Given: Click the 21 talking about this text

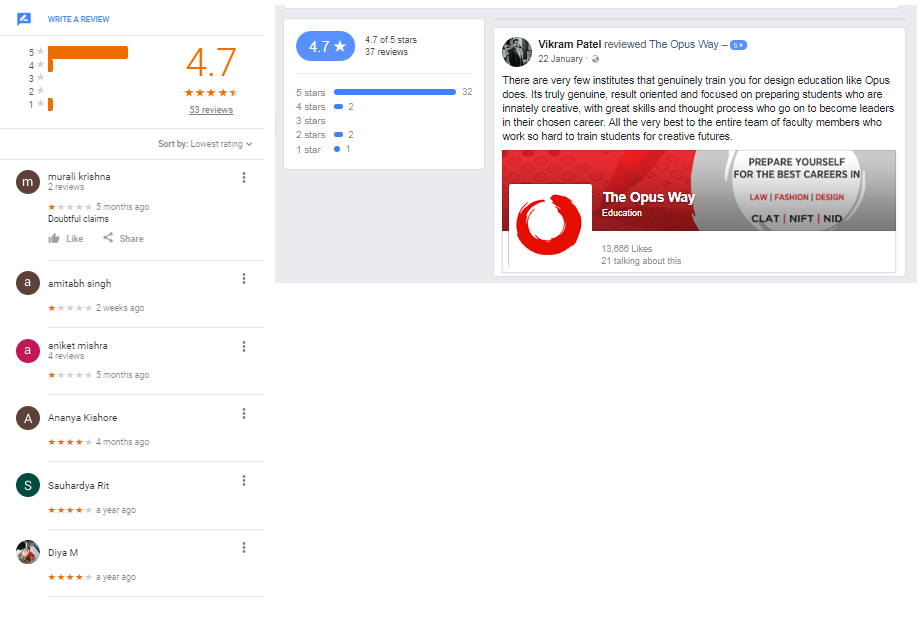Looking at the screenshot, I should [x=641, y=261].
